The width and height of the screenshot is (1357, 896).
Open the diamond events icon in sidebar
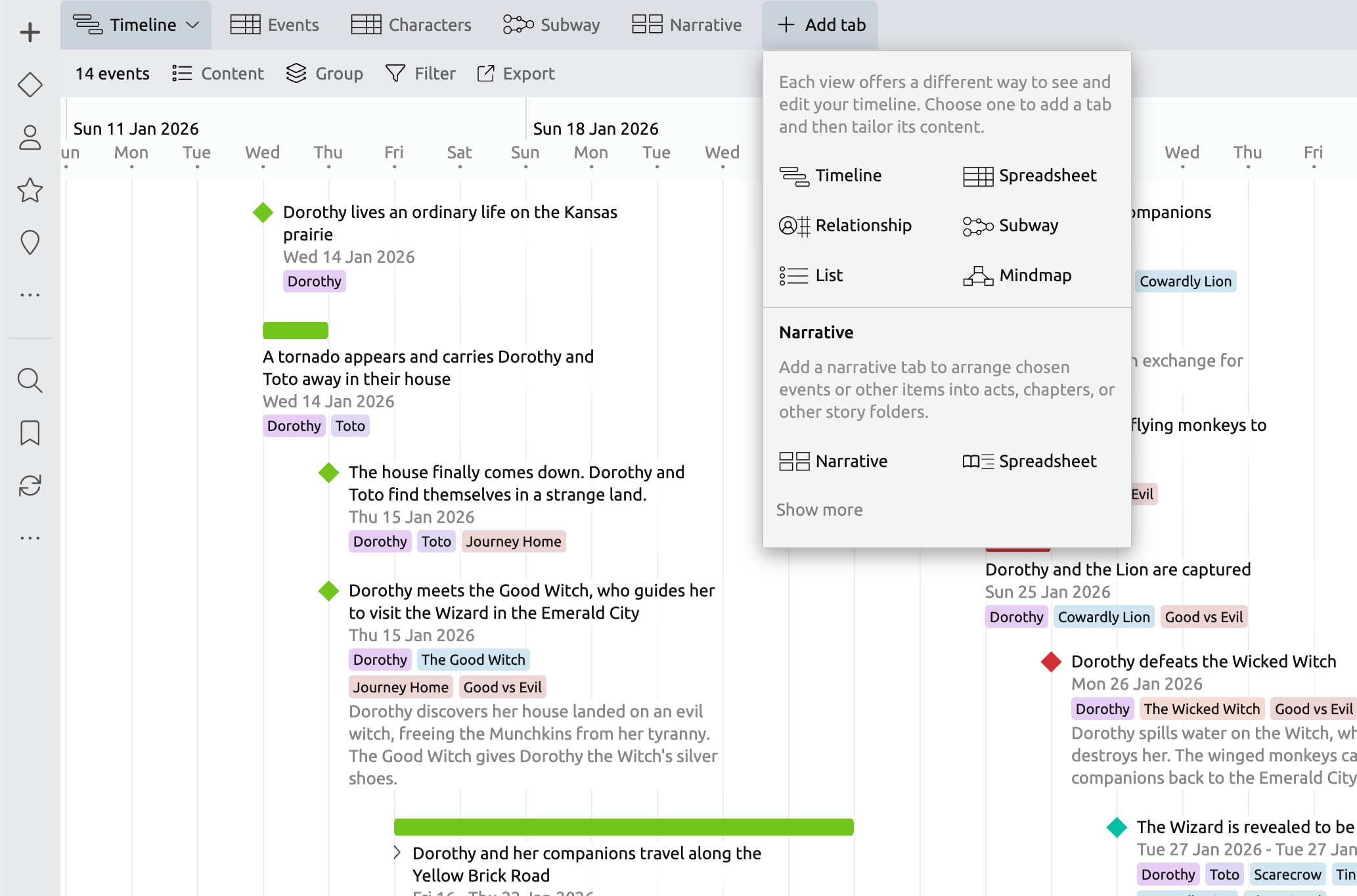[30, 85]
